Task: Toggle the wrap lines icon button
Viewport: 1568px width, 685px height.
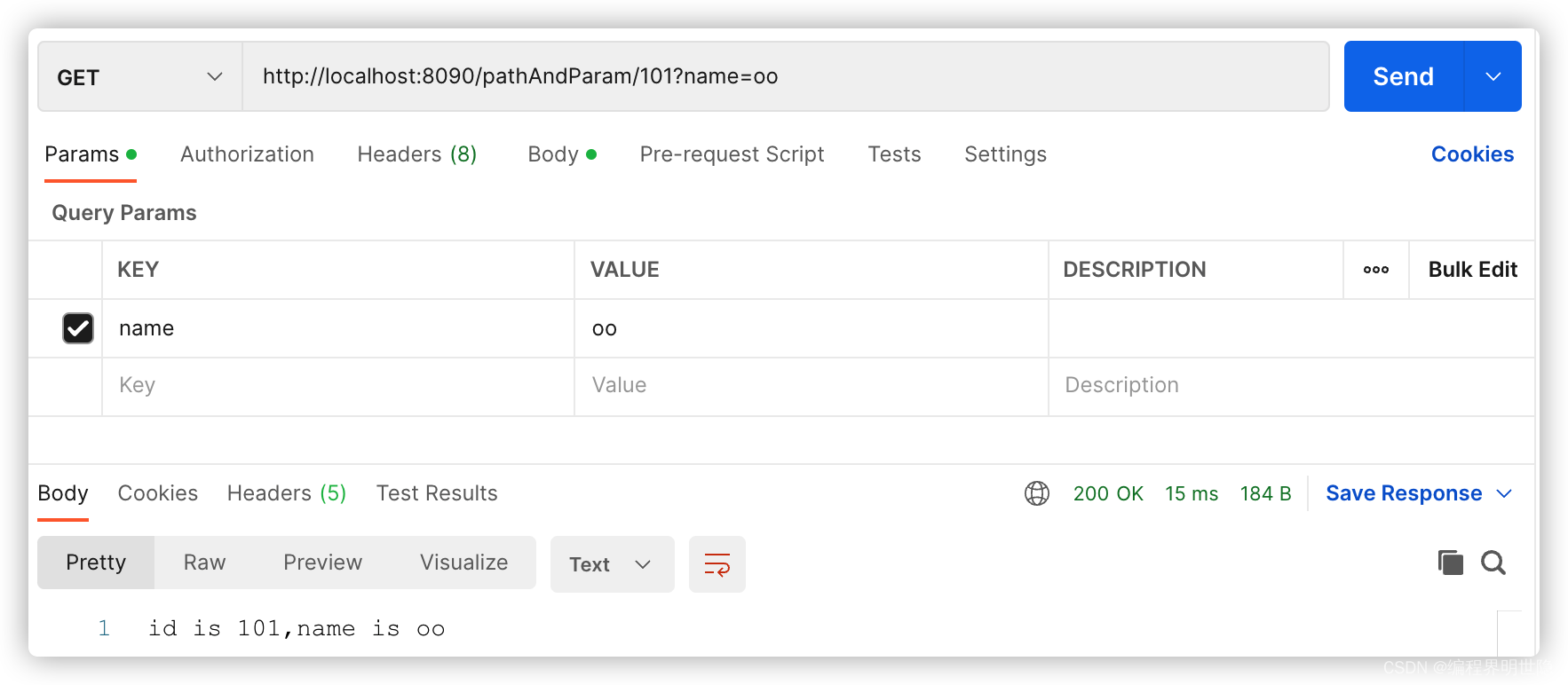Action: click(x=717, y=564)
